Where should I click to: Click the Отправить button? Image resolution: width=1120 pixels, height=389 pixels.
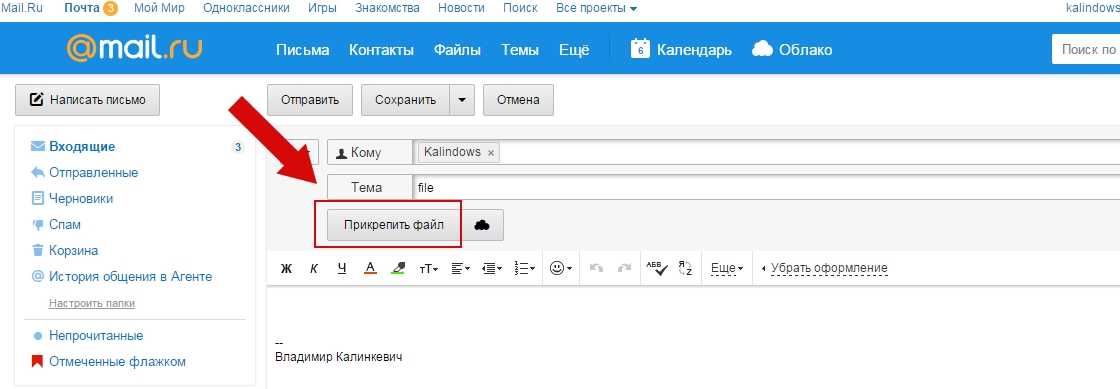click(x=310, y=100)
